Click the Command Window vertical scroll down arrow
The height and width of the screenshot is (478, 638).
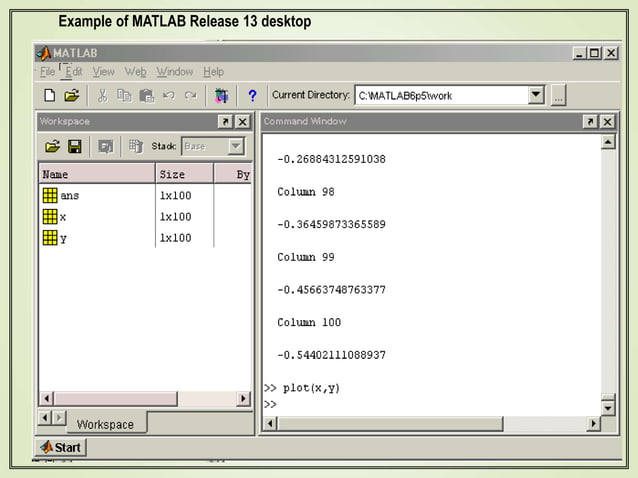click(608, 408)
